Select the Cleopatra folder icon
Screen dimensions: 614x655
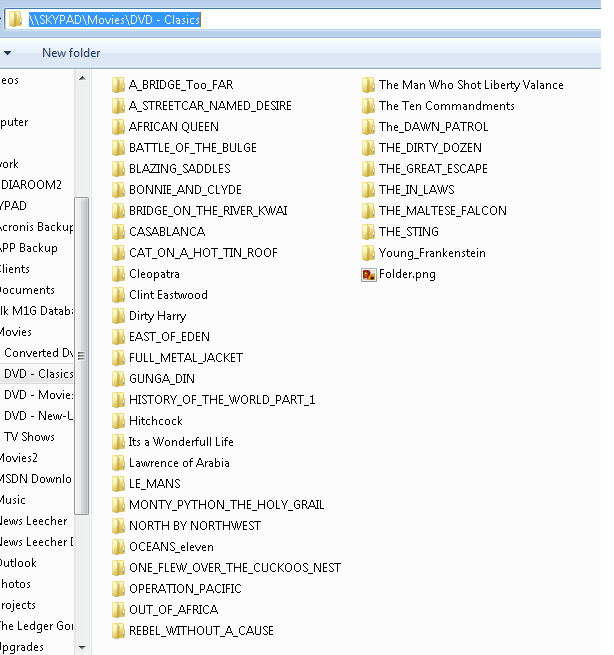(118, 274)
